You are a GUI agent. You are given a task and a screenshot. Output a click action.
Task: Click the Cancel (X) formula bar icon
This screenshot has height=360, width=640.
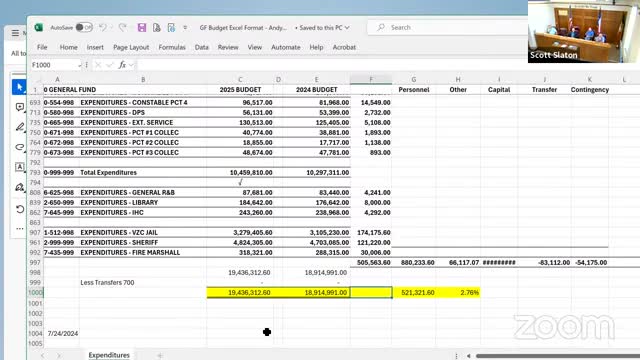(x=98, y=65)
